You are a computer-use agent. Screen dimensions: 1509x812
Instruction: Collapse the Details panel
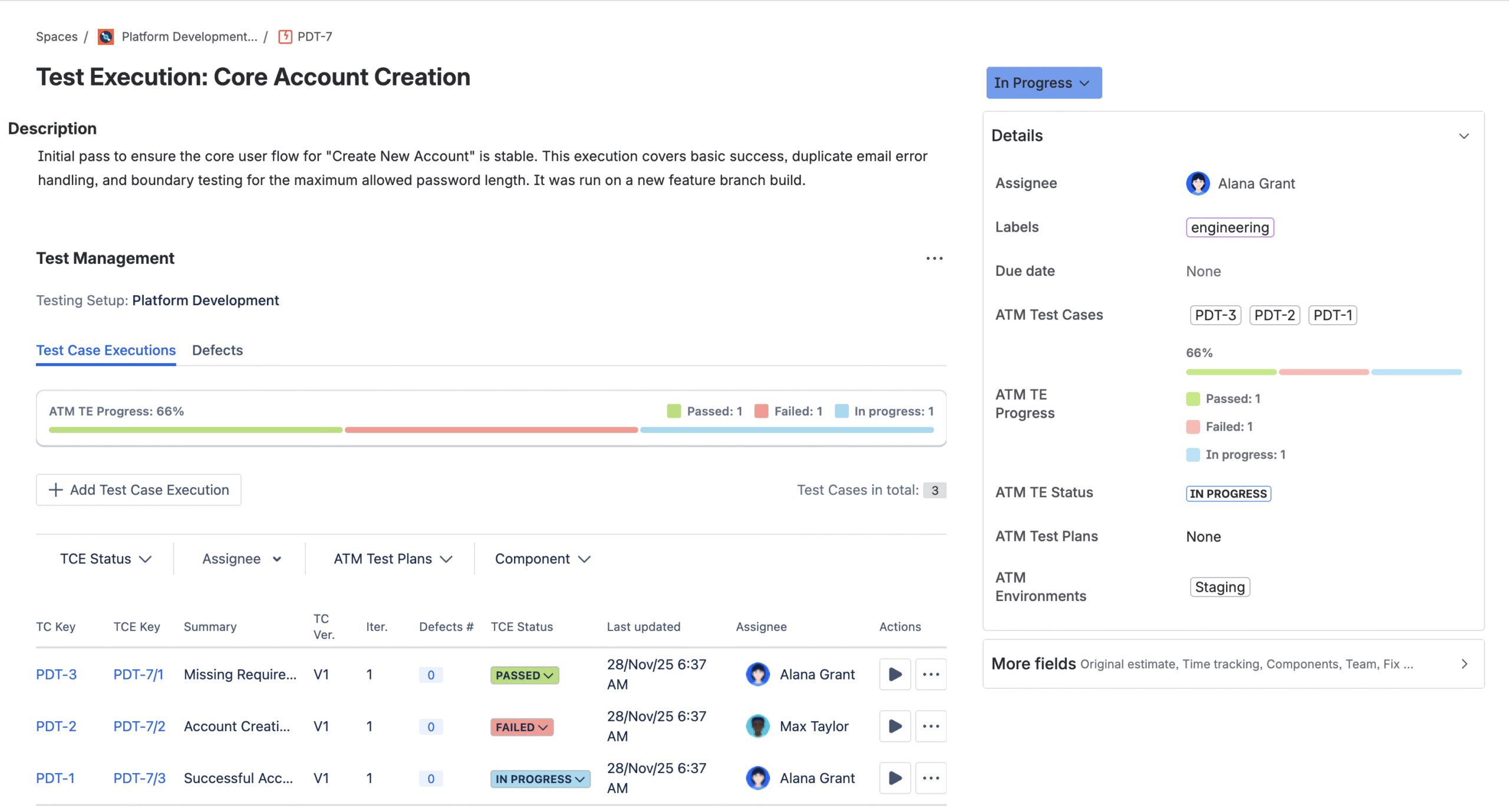[1463, 136]
